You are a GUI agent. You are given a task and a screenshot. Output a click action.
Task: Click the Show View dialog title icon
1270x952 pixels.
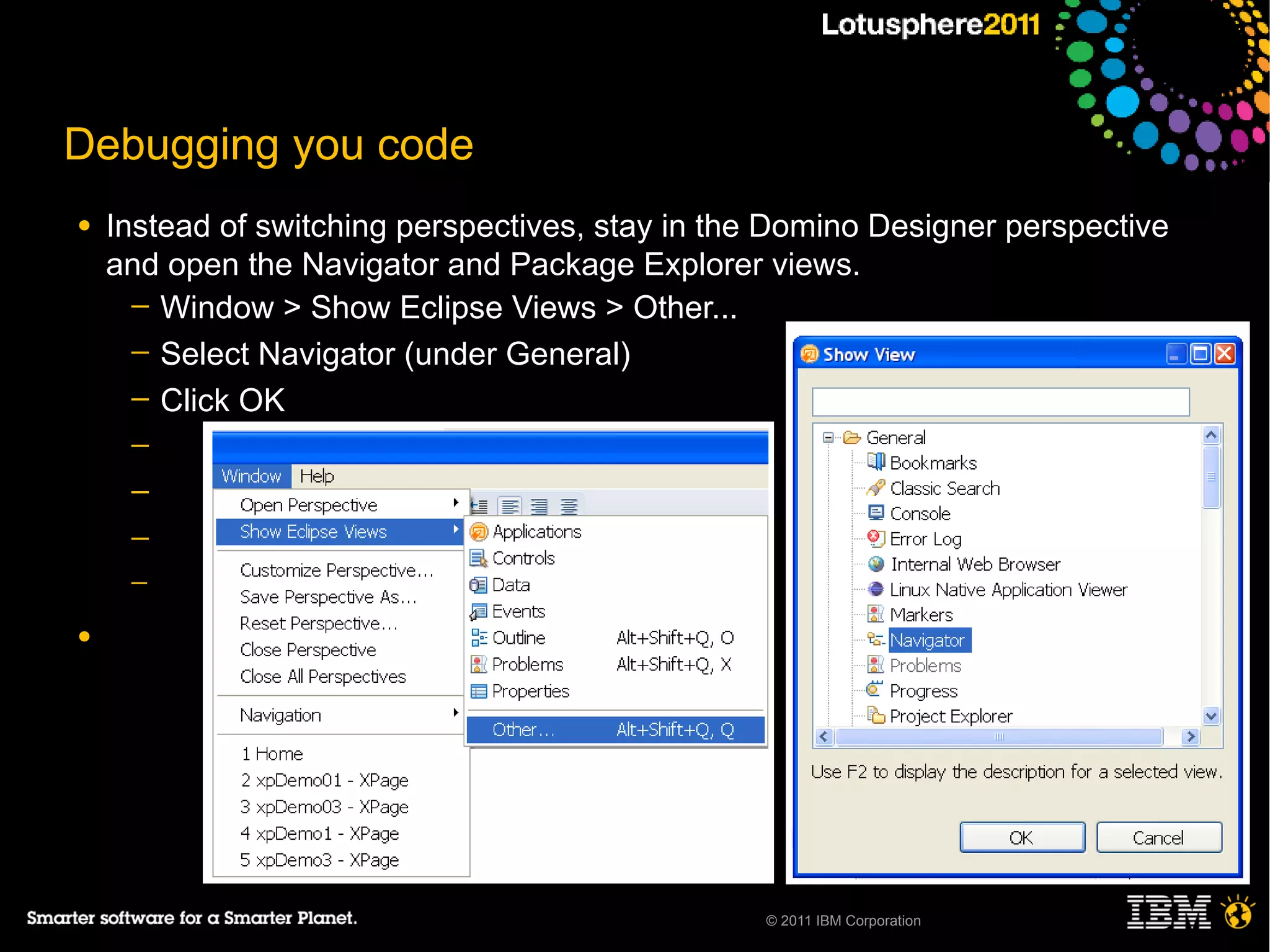(809, 354)
